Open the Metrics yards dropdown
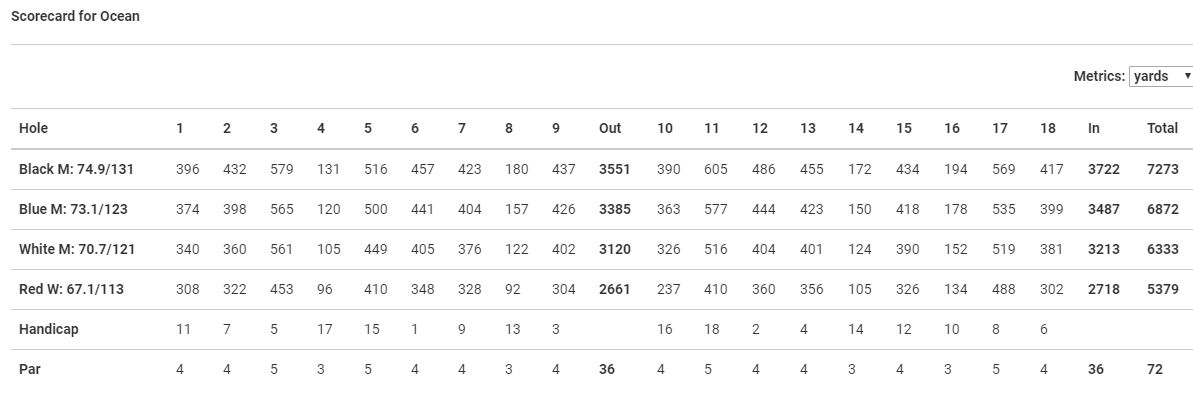Viewport: 1193px width, 403px height. pyautogui.click(x=1162, y=76)
